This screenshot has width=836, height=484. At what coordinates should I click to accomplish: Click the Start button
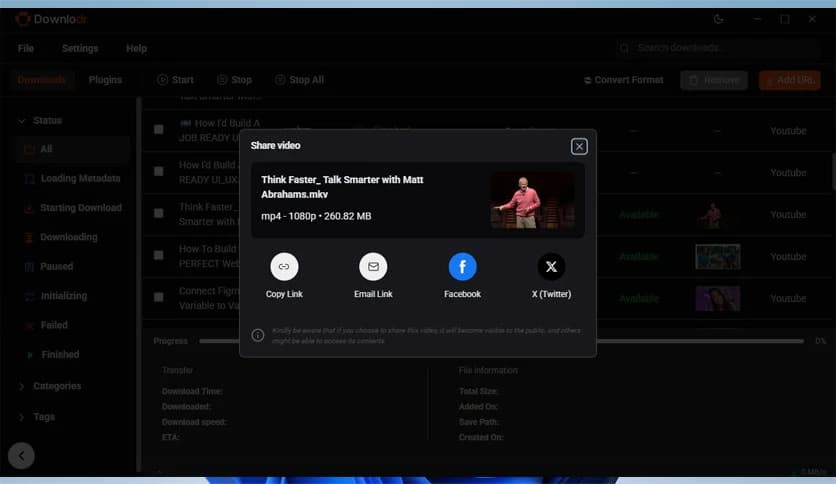[175, 80]
